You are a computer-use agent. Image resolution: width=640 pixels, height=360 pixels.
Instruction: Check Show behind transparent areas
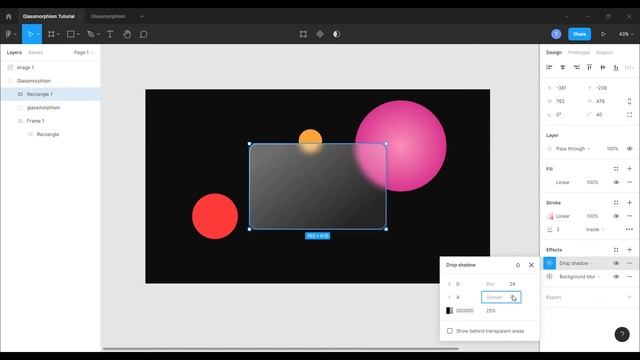450,331
